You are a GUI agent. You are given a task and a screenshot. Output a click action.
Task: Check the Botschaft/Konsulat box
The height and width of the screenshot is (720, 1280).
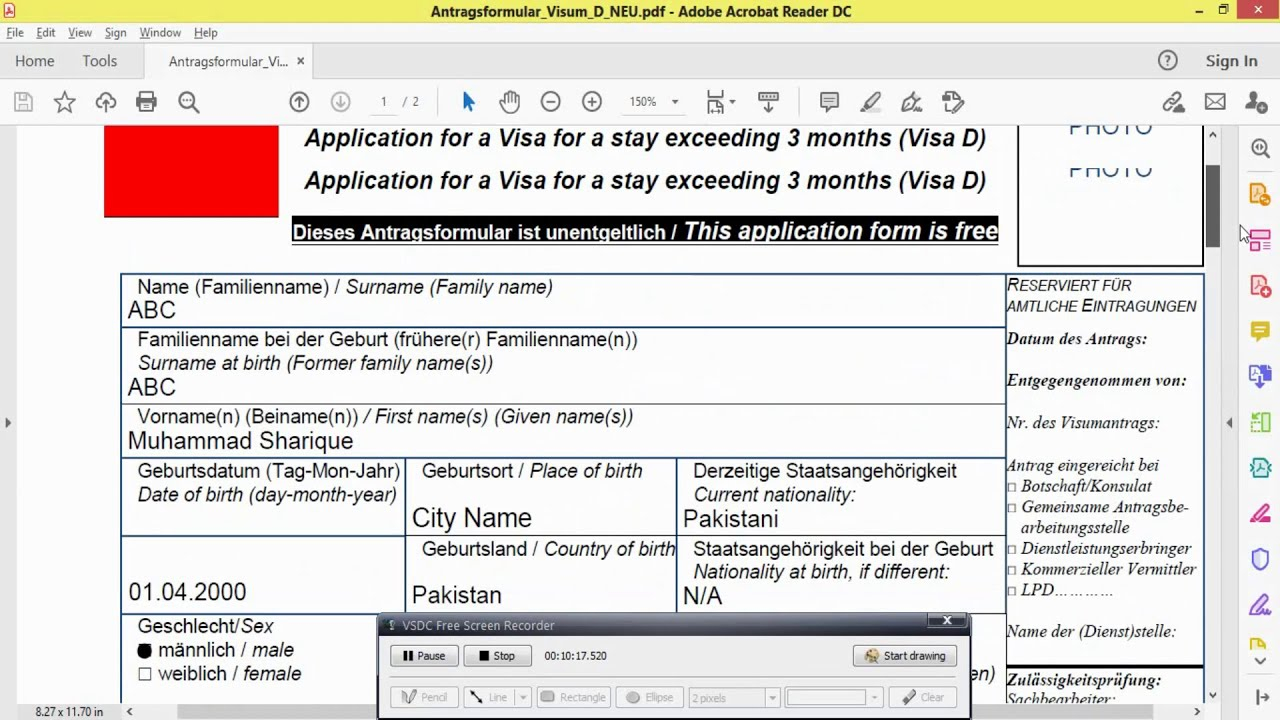click(1012, 487)
